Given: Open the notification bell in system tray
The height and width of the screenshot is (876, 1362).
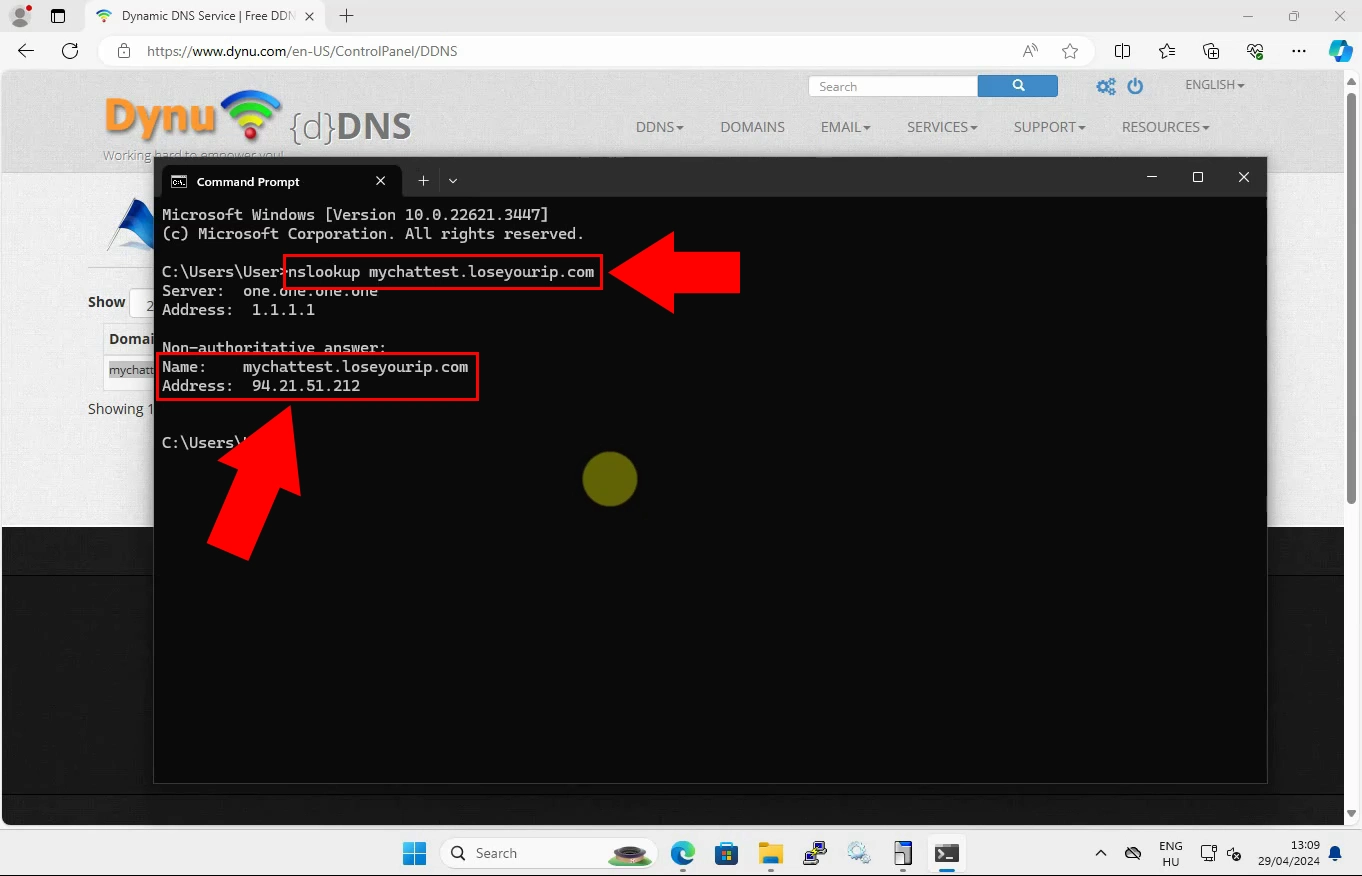Looking at the screenshot, I should pos(1335,854).
